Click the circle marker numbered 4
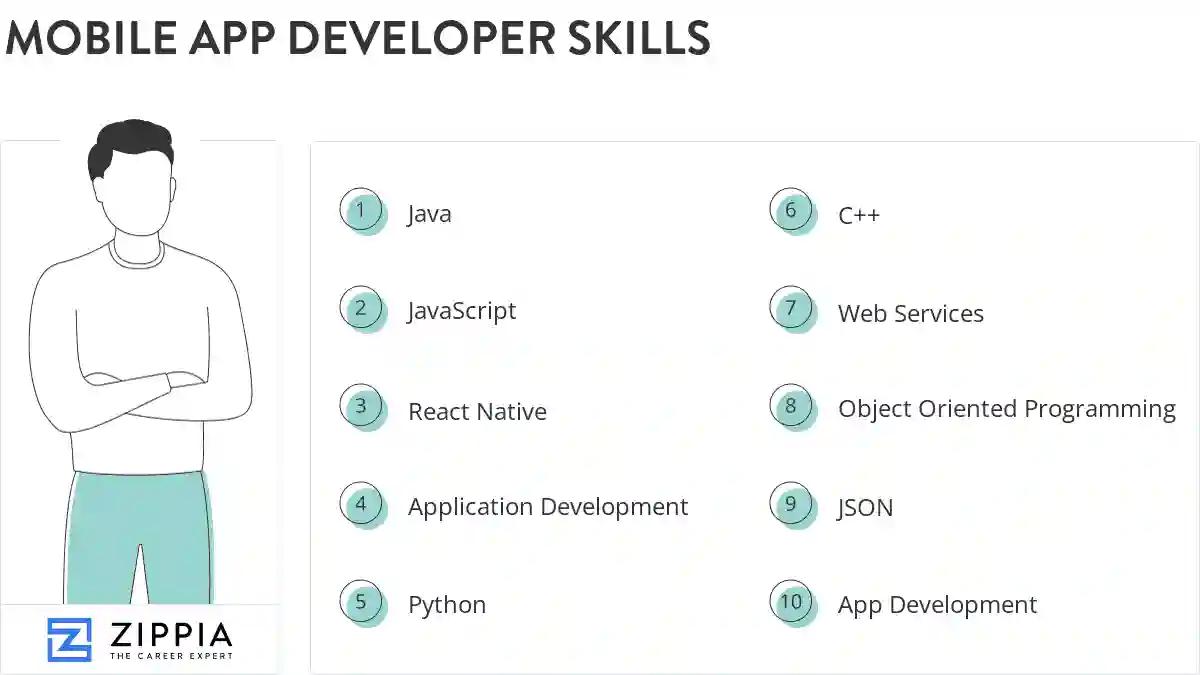The image size is (1200, 675). [x=362, y=505]
